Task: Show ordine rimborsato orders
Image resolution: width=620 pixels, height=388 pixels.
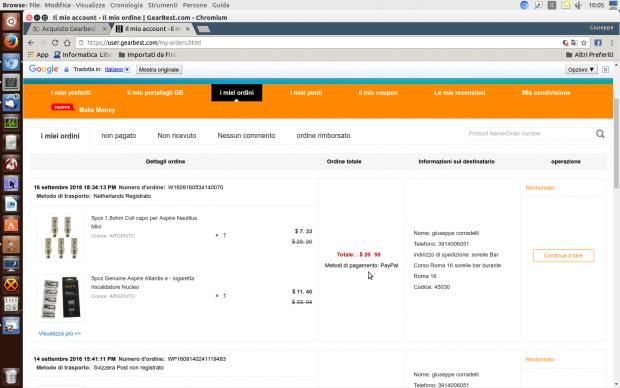Action: click(323, 136)
